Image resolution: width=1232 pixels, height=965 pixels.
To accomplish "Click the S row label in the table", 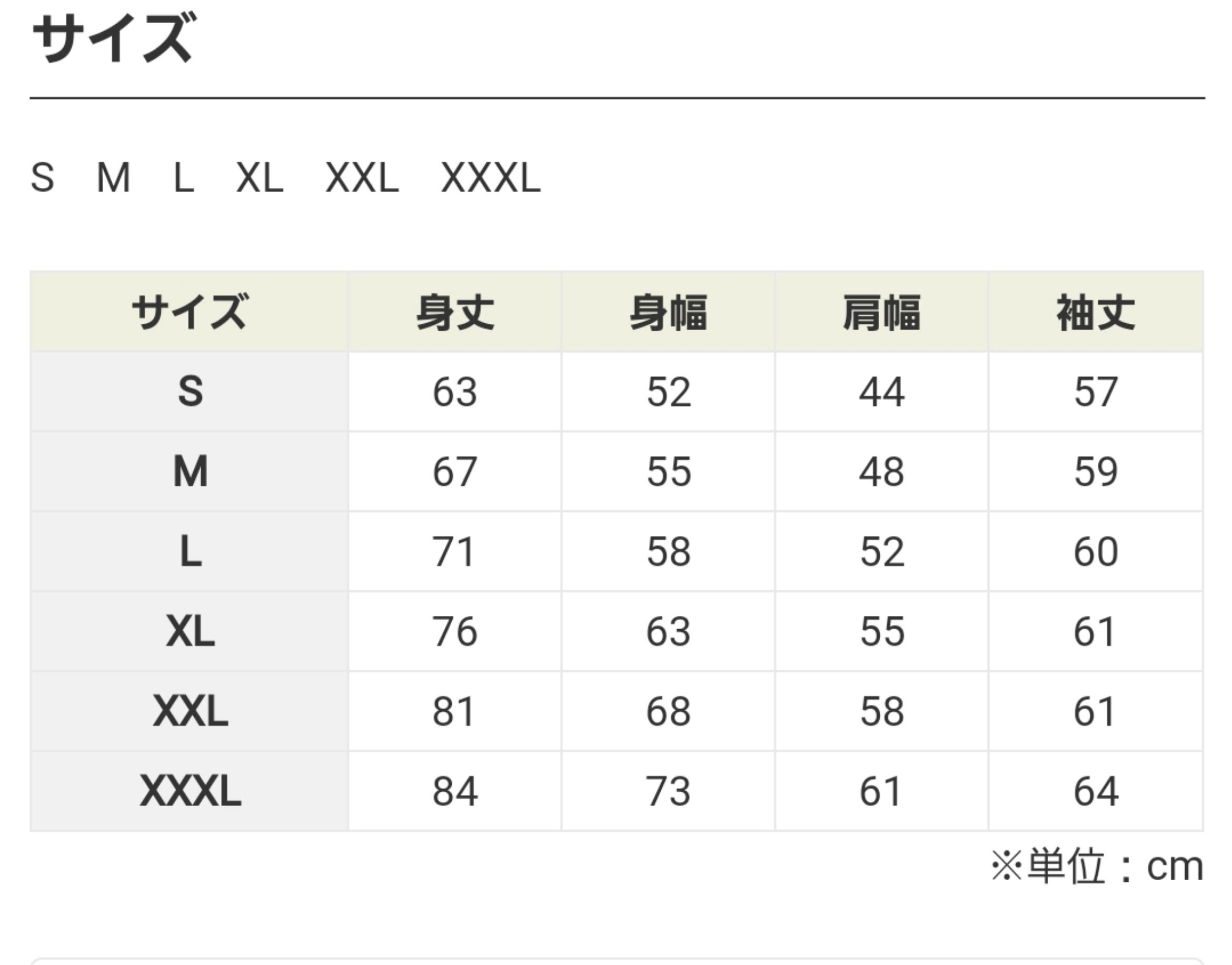I will click(x=191, y=391).
